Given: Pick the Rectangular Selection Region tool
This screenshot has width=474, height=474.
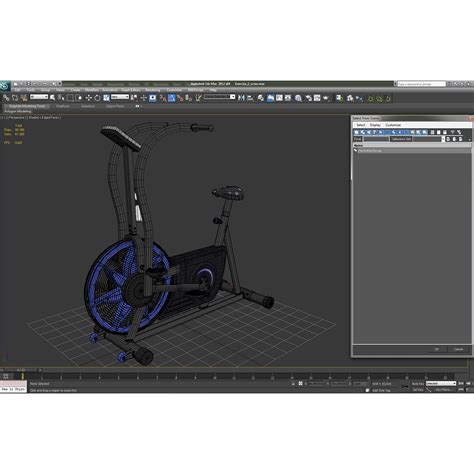Looking at the screenshot, I should coord(70,98).
